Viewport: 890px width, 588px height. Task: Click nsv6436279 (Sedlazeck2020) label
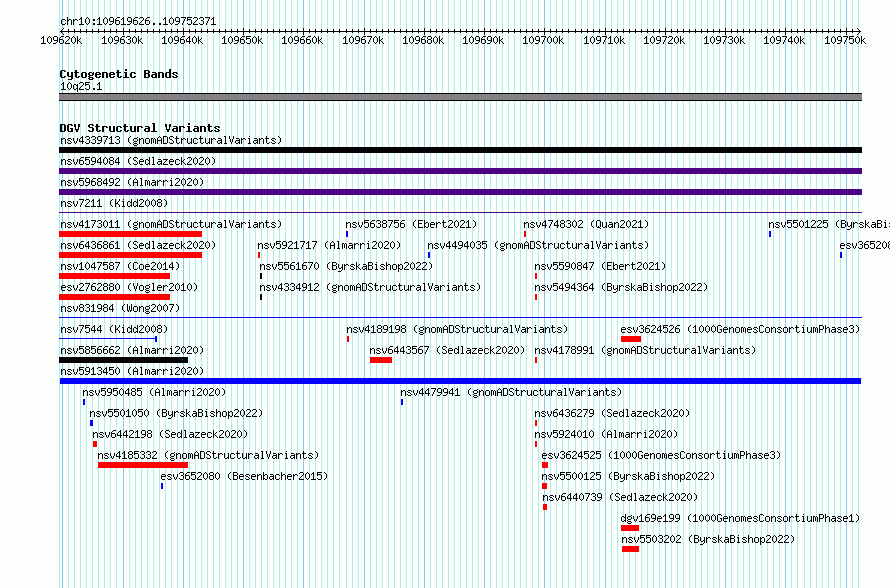tap(612, 413)
